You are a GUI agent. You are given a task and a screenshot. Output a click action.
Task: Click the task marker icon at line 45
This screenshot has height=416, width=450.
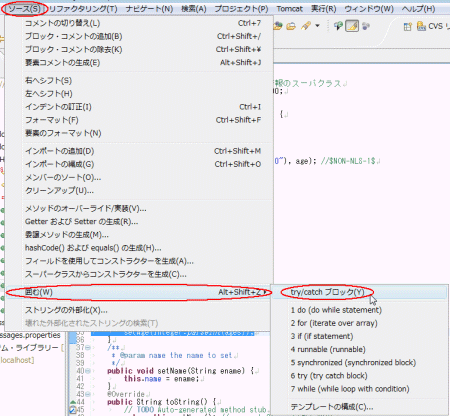72,410
